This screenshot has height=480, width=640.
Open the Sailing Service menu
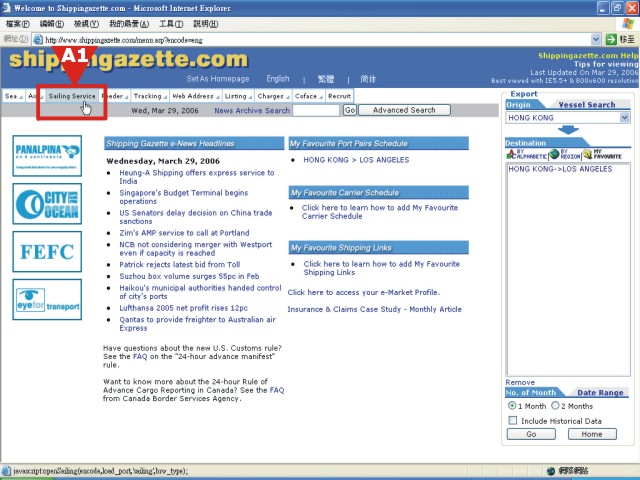pos(72,96)
